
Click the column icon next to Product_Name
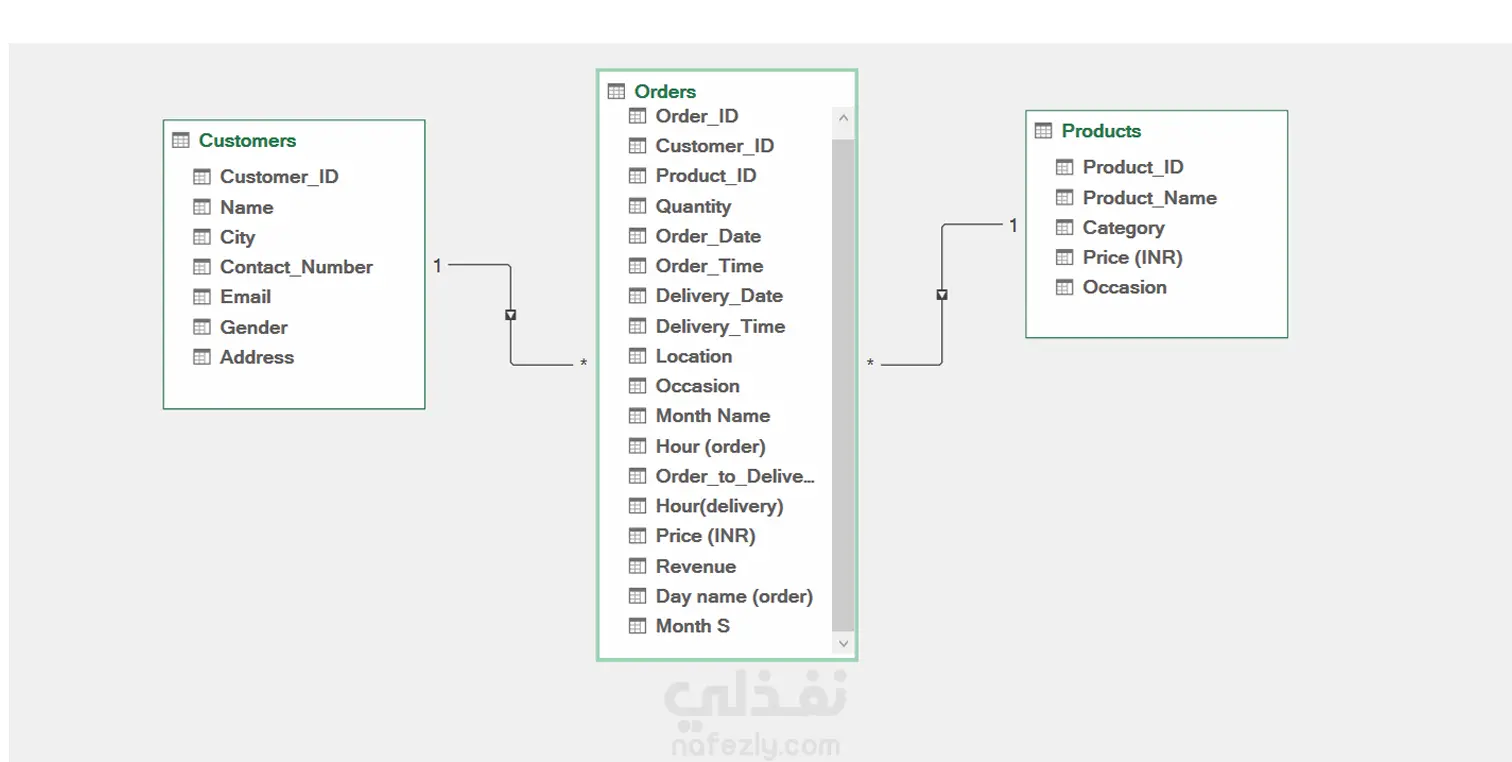[1065, 197]
